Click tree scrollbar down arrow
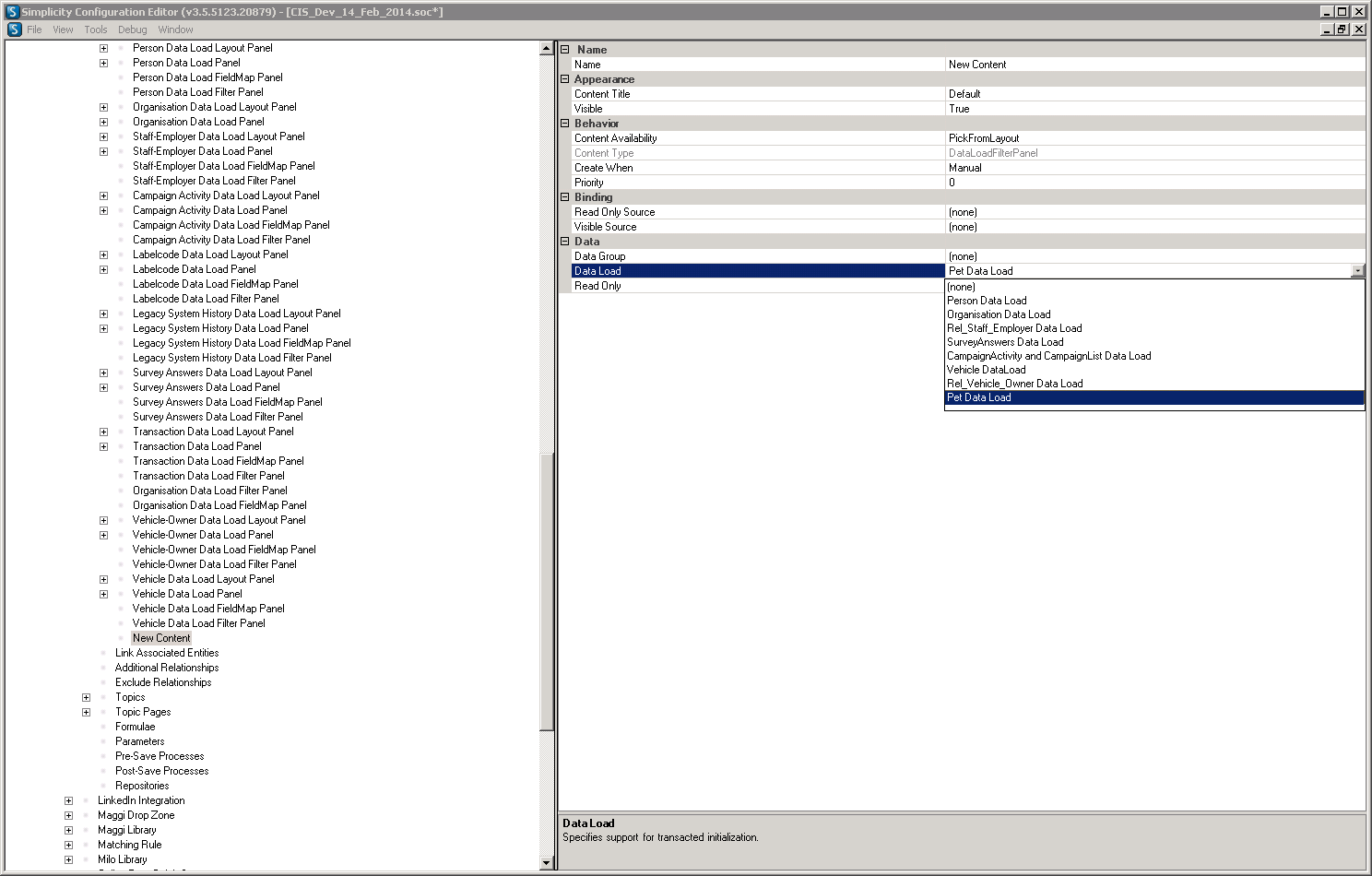The height and width of the screenshot is (876, 1372). [546, 863]
